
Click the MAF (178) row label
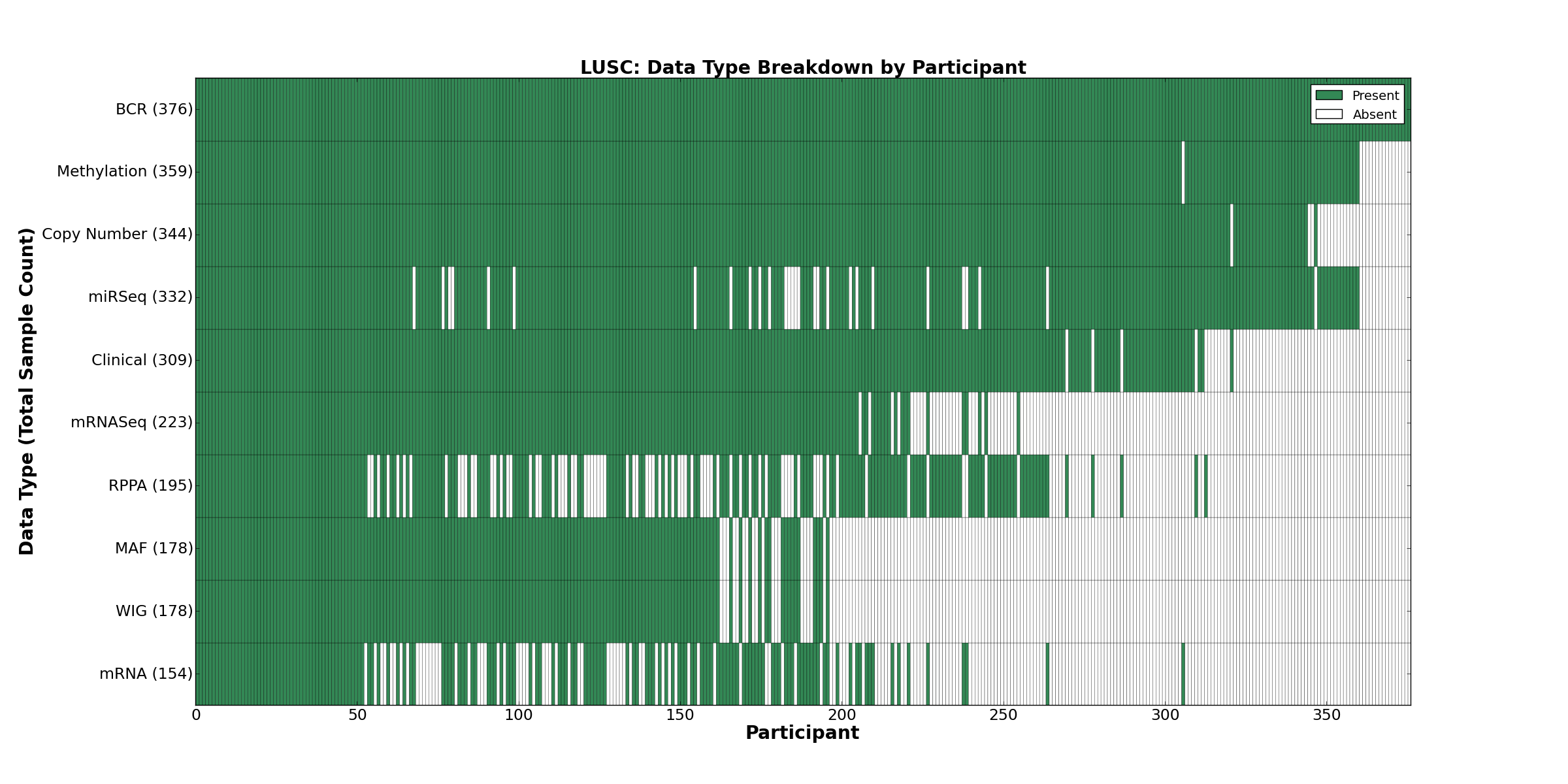154,548
